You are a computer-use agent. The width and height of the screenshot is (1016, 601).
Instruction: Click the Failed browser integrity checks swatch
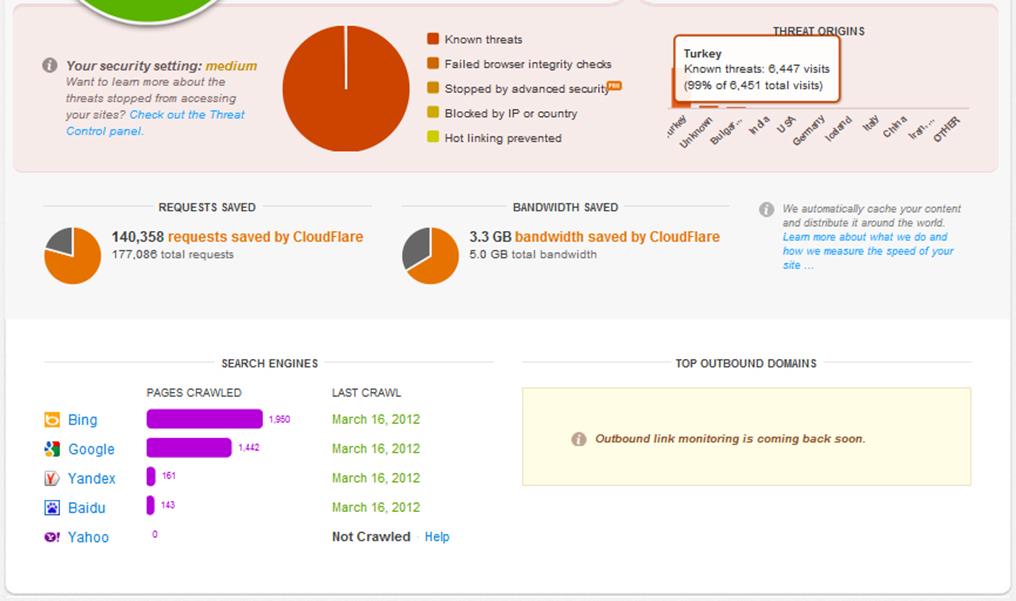(x=433, y=63)
